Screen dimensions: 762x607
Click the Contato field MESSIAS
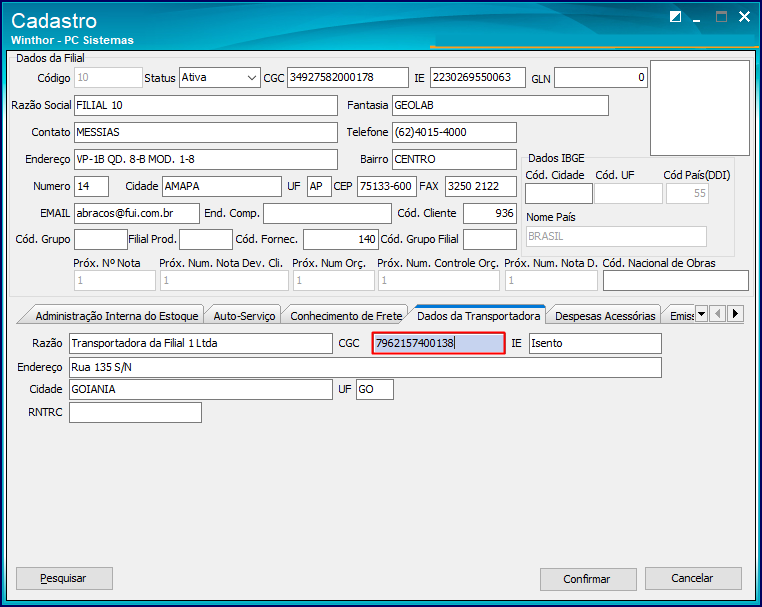pos(206,132)
